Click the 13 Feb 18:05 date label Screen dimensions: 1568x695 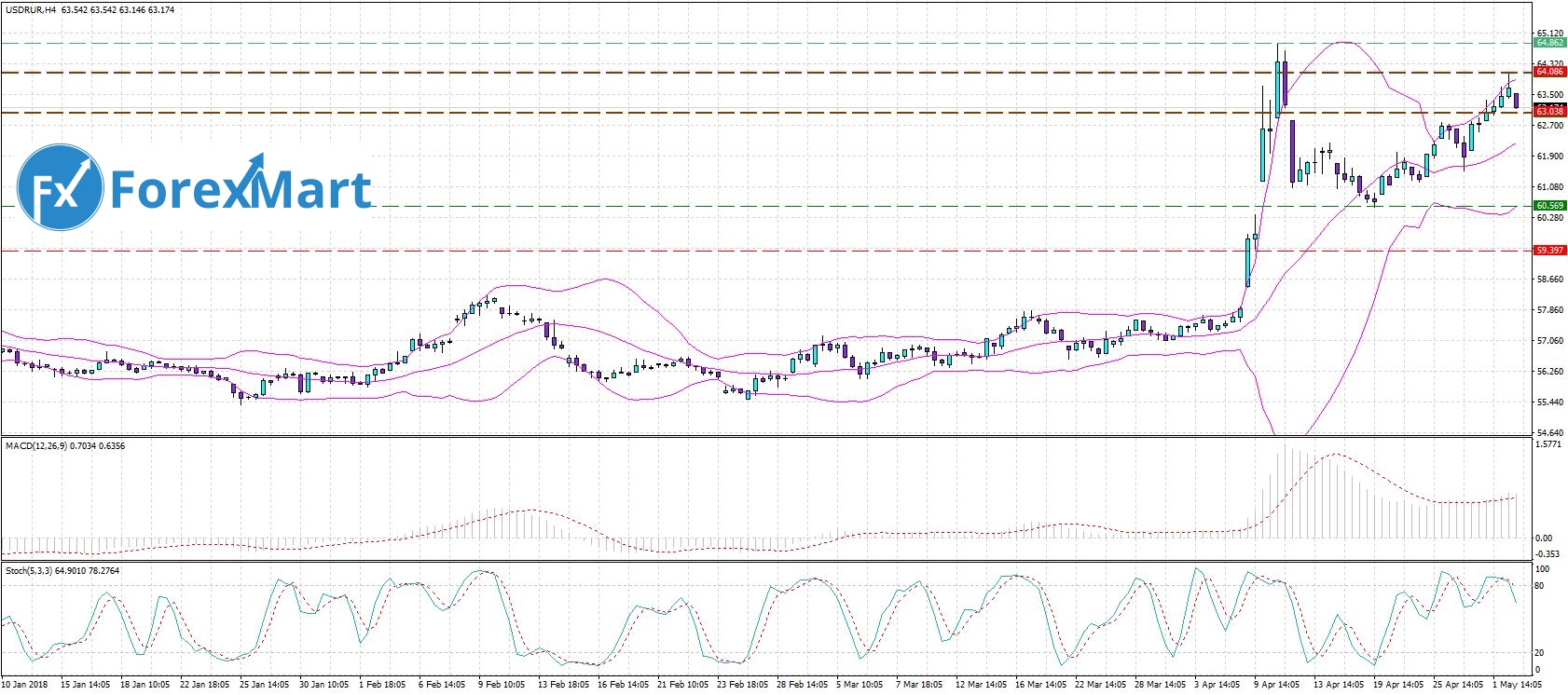click(563, 685)
